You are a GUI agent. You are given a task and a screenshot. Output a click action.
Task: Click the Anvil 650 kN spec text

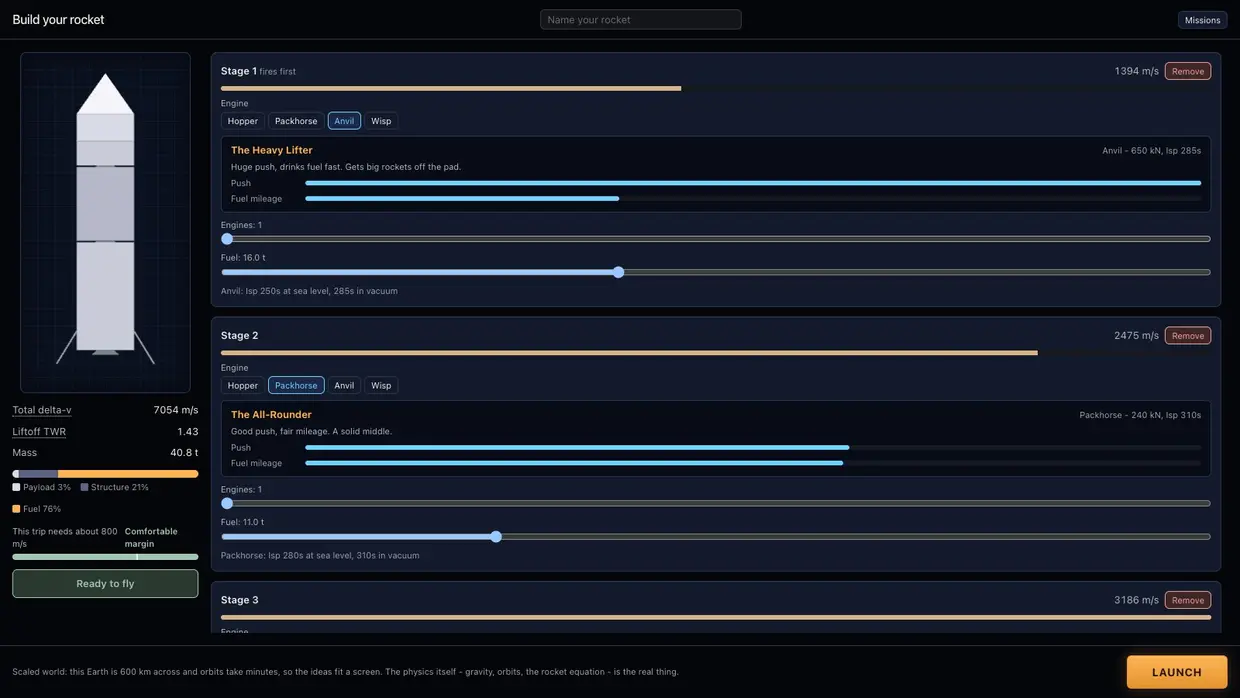(1152, 150)
